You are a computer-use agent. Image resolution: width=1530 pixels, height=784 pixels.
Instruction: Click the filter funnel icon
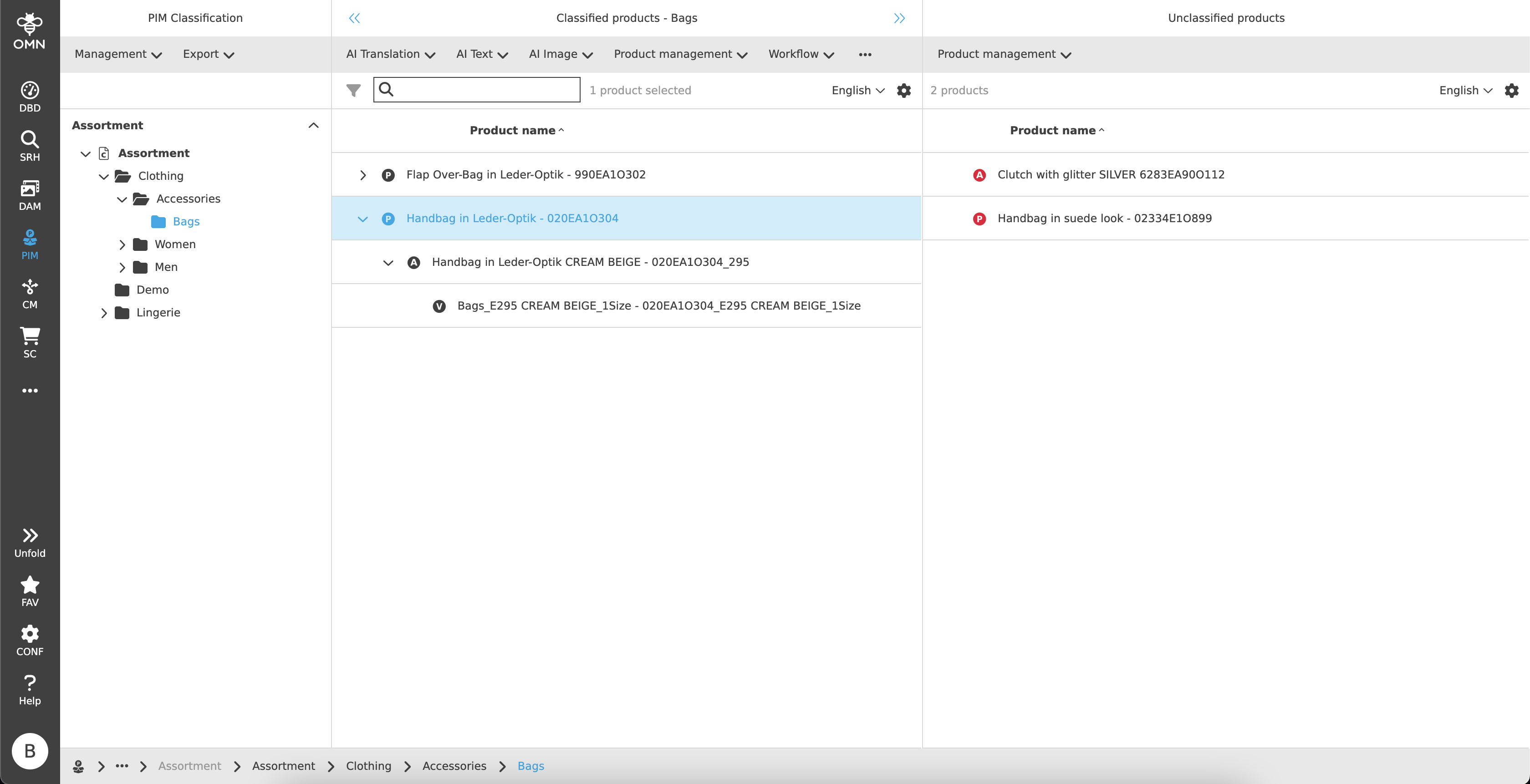point(353,90)
